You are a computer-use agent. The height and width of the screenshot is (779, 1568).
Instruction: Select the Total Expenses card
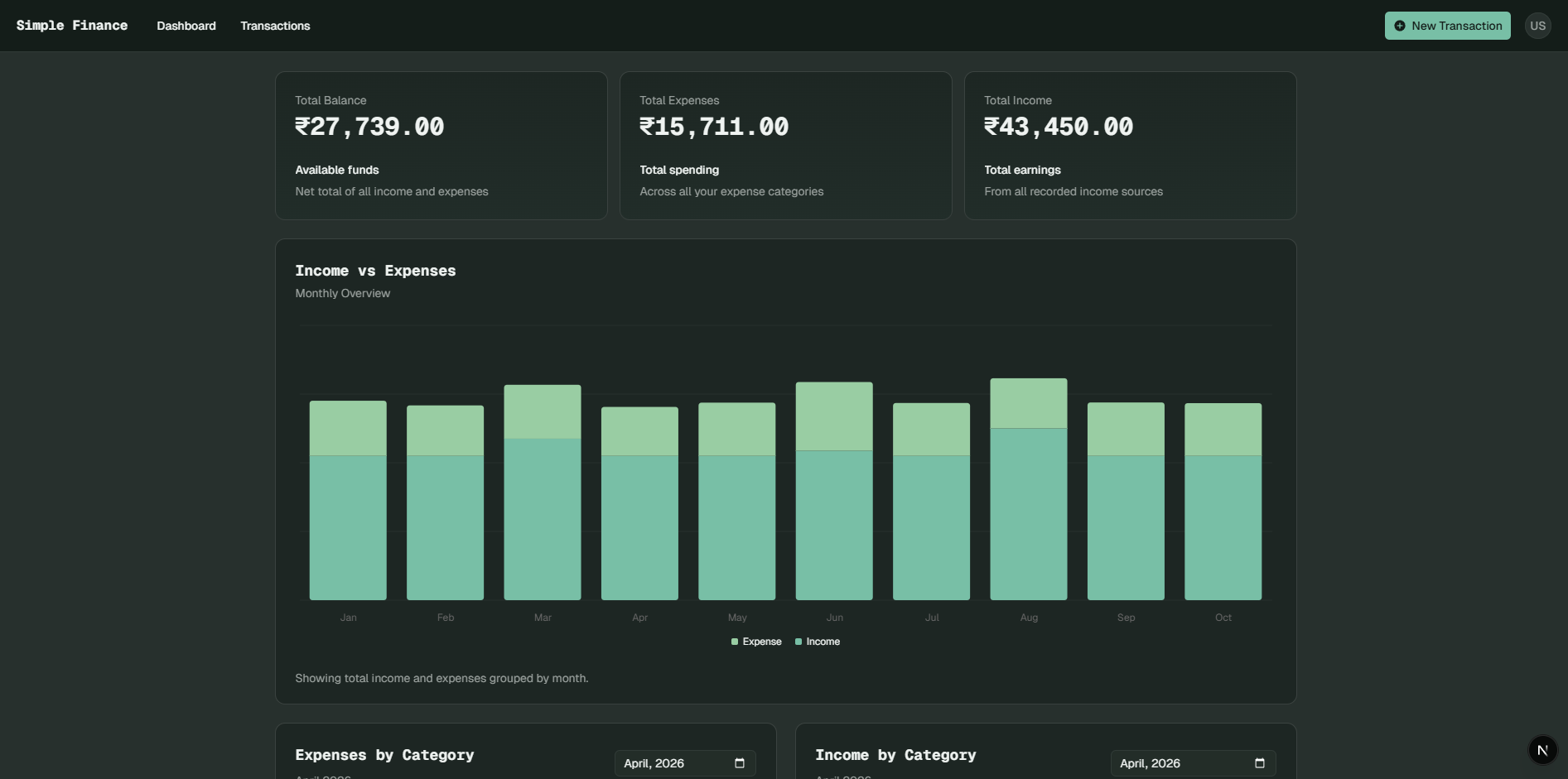[785, 146]
